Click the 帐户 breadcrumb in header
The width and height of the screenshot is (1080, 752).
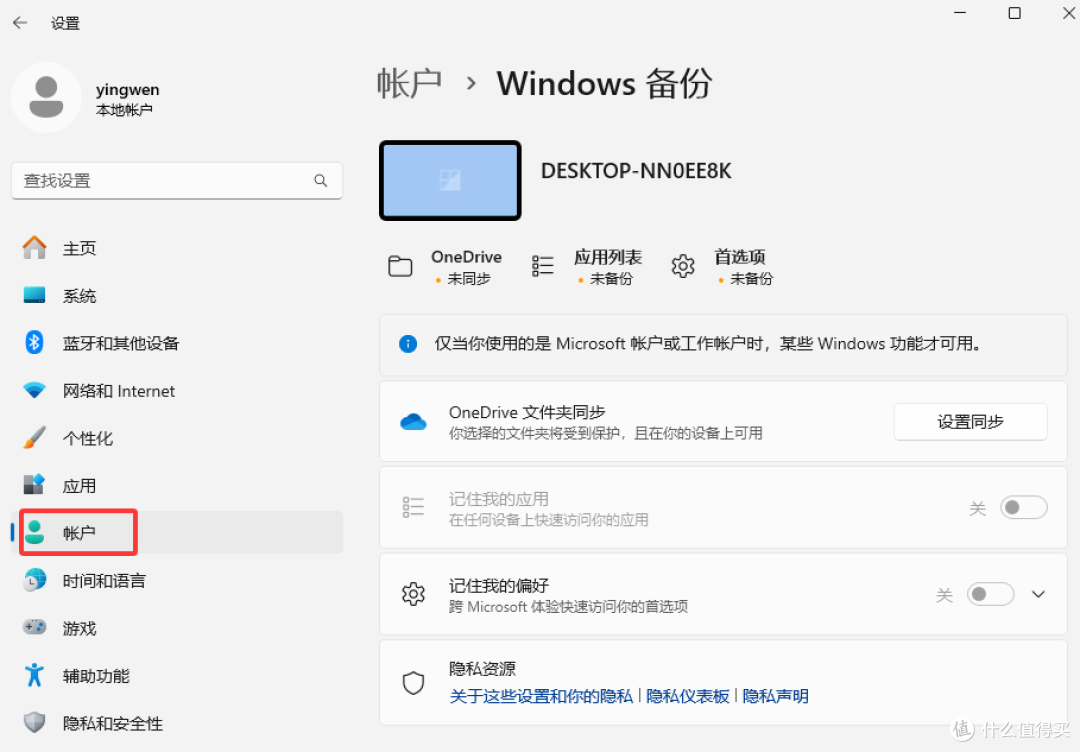point(409,83)
